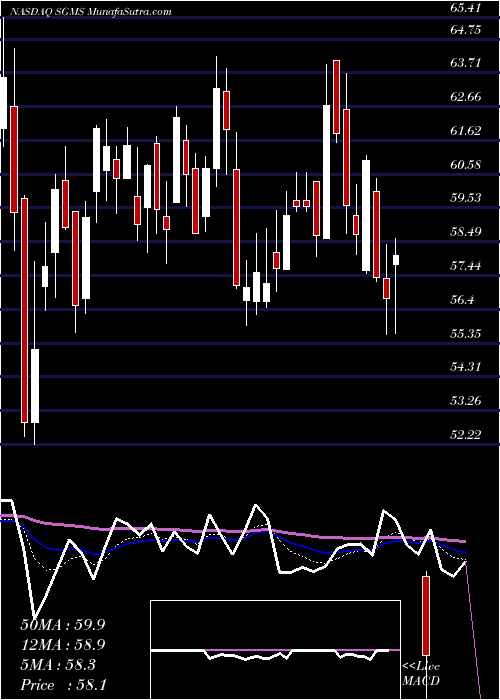Click the 62.66 price level label
The height and width of the screenshot is (700, 500).
point(466,97)
